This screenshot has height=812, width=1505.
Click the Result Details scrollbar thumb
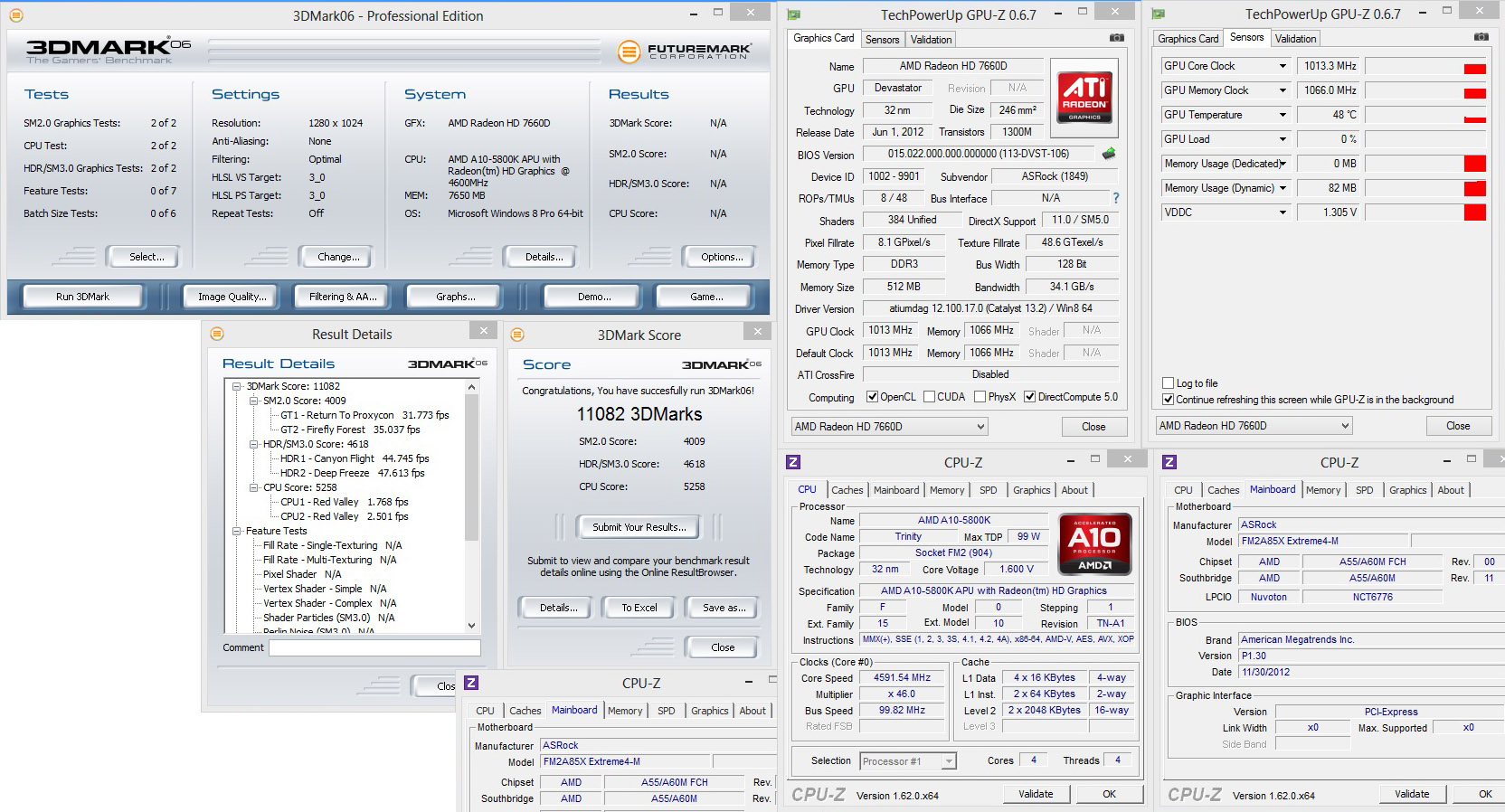coord(471,467)
